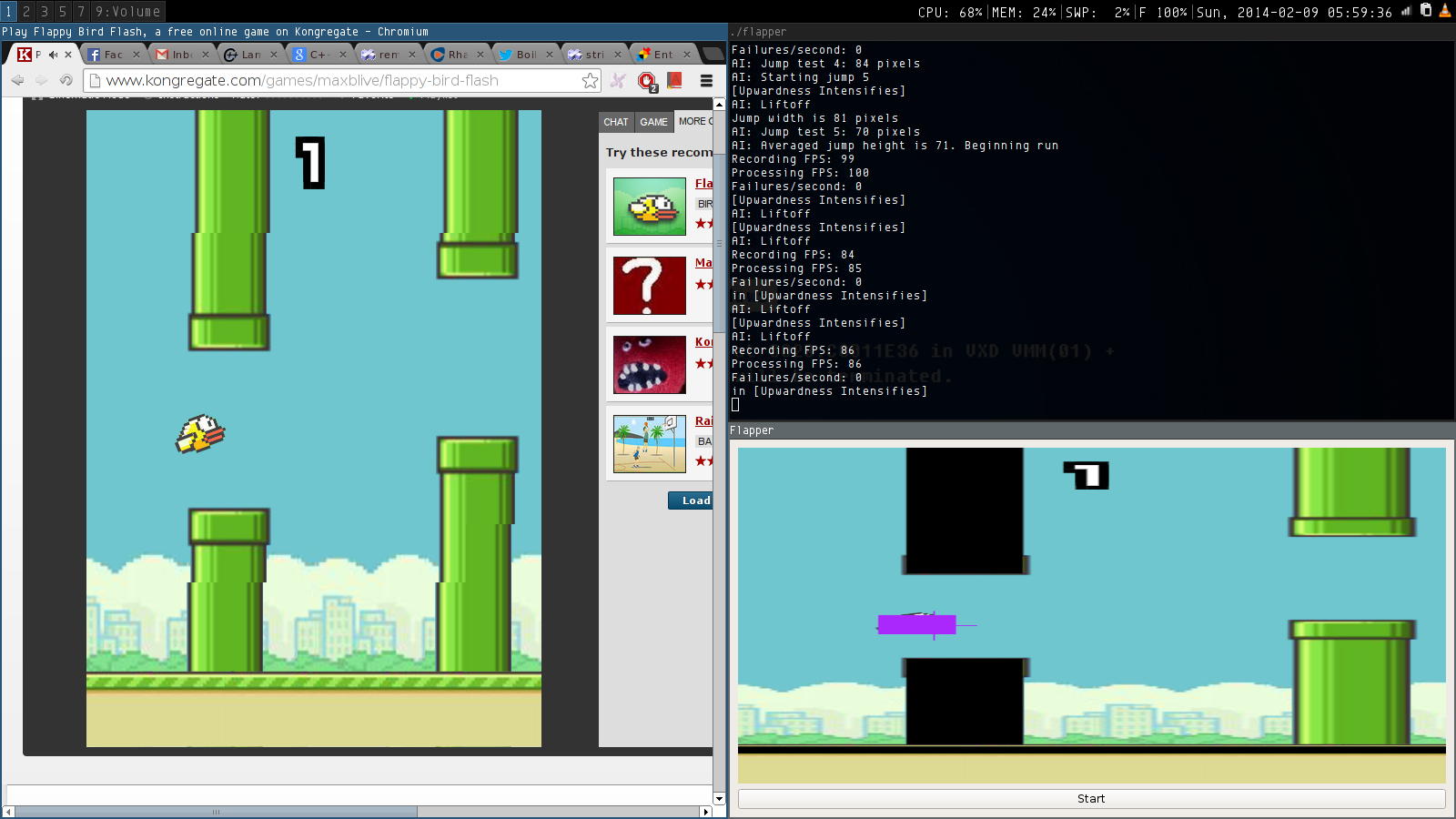Switch to the 'rem' browser tab
The height and width of the screenshot is (819, 1456).
(x=388, y=55)
